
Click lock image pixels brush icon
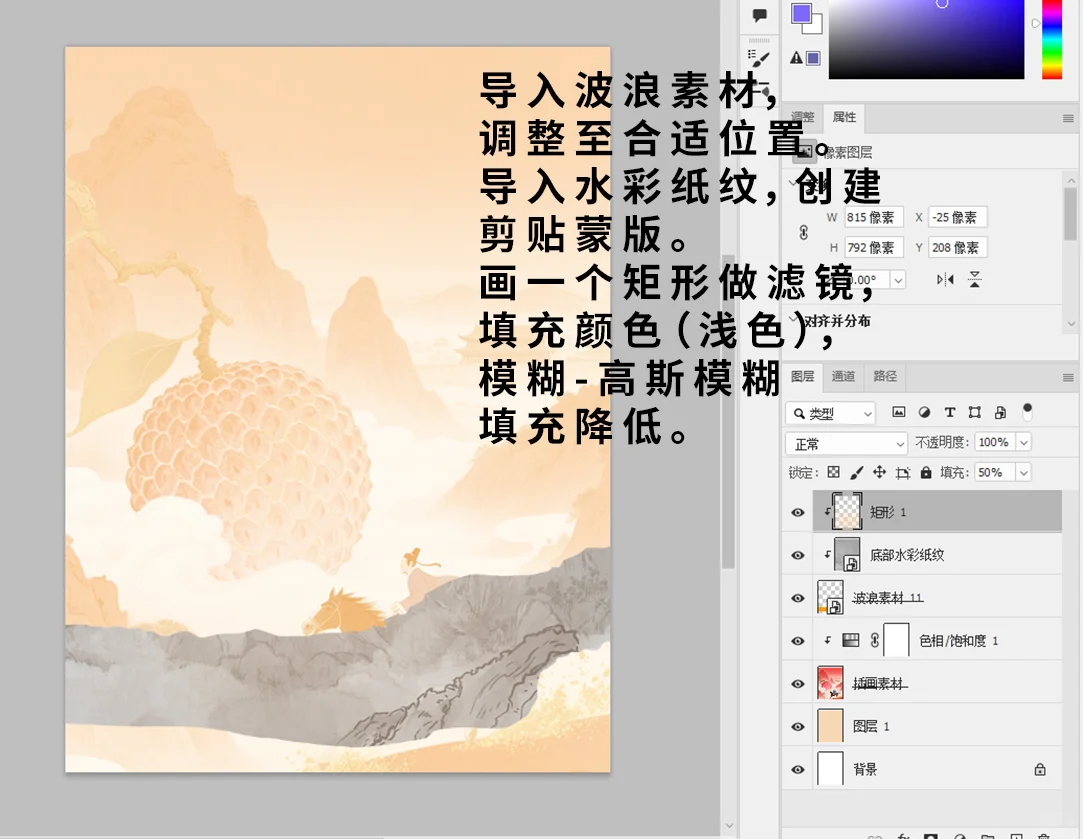pyautogui.click(x=856, y=472)
